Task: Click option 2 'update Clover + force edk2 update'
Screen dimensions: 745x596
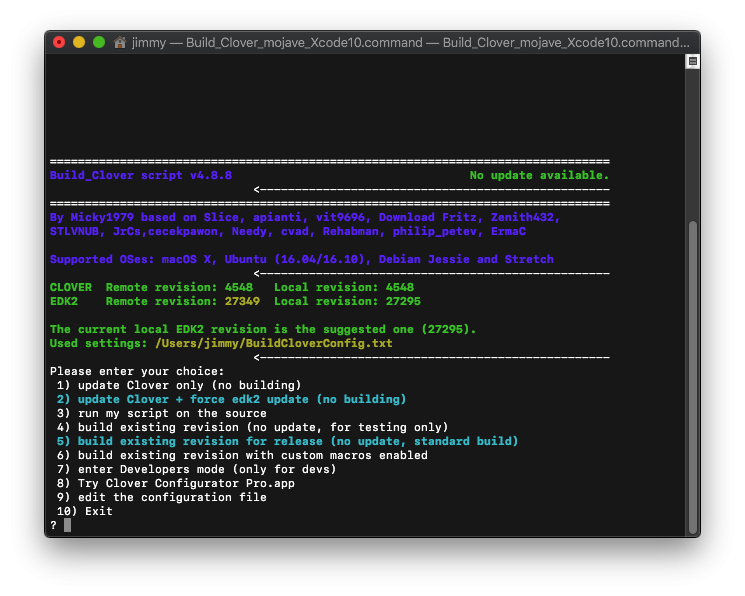Action: coord(231,399)
